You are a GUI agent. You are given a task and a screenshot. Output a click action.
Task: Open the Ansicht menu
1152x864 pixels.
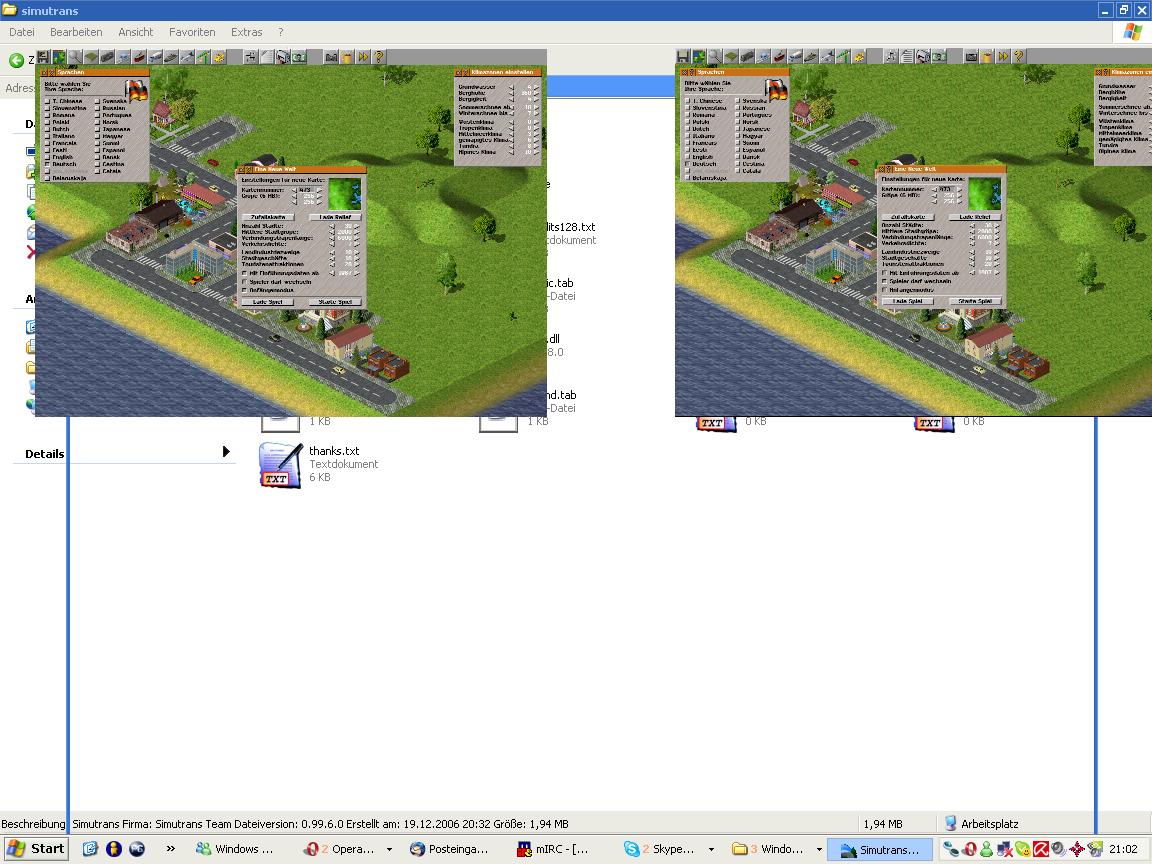pyautogui.click(x=136, y=32)
